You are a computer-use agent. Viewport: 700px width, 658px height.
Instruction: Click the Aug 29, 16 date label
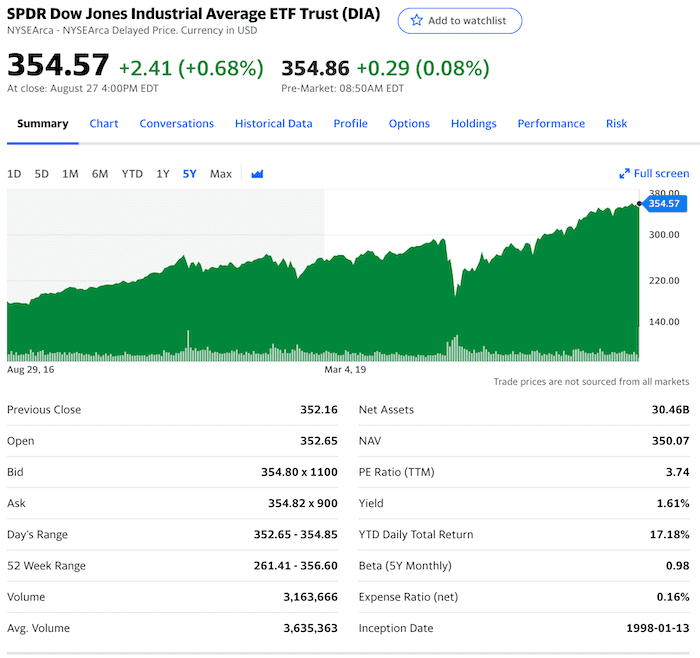click(31, 370)
